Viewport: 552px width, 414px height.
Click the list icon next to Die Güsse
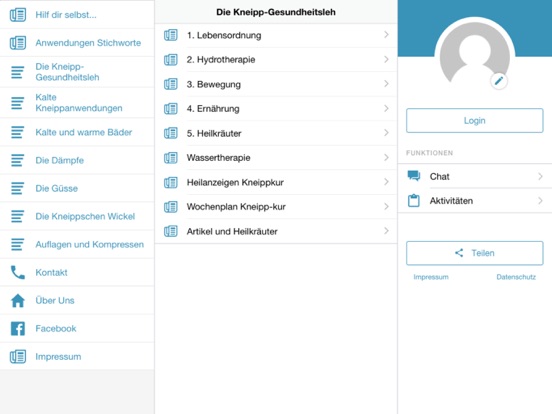click(18, 188)
